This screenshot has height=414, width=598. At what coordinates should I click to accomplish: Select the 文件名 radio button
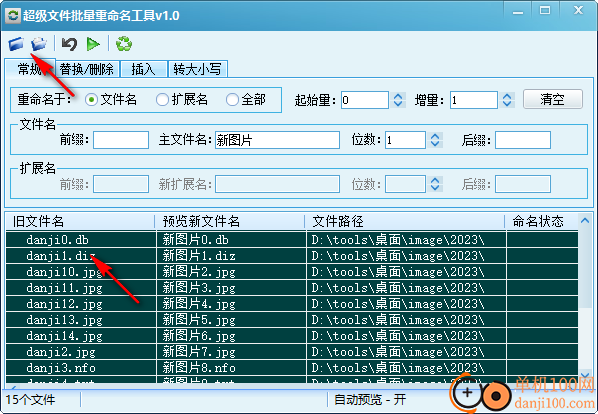pos(91,100)
